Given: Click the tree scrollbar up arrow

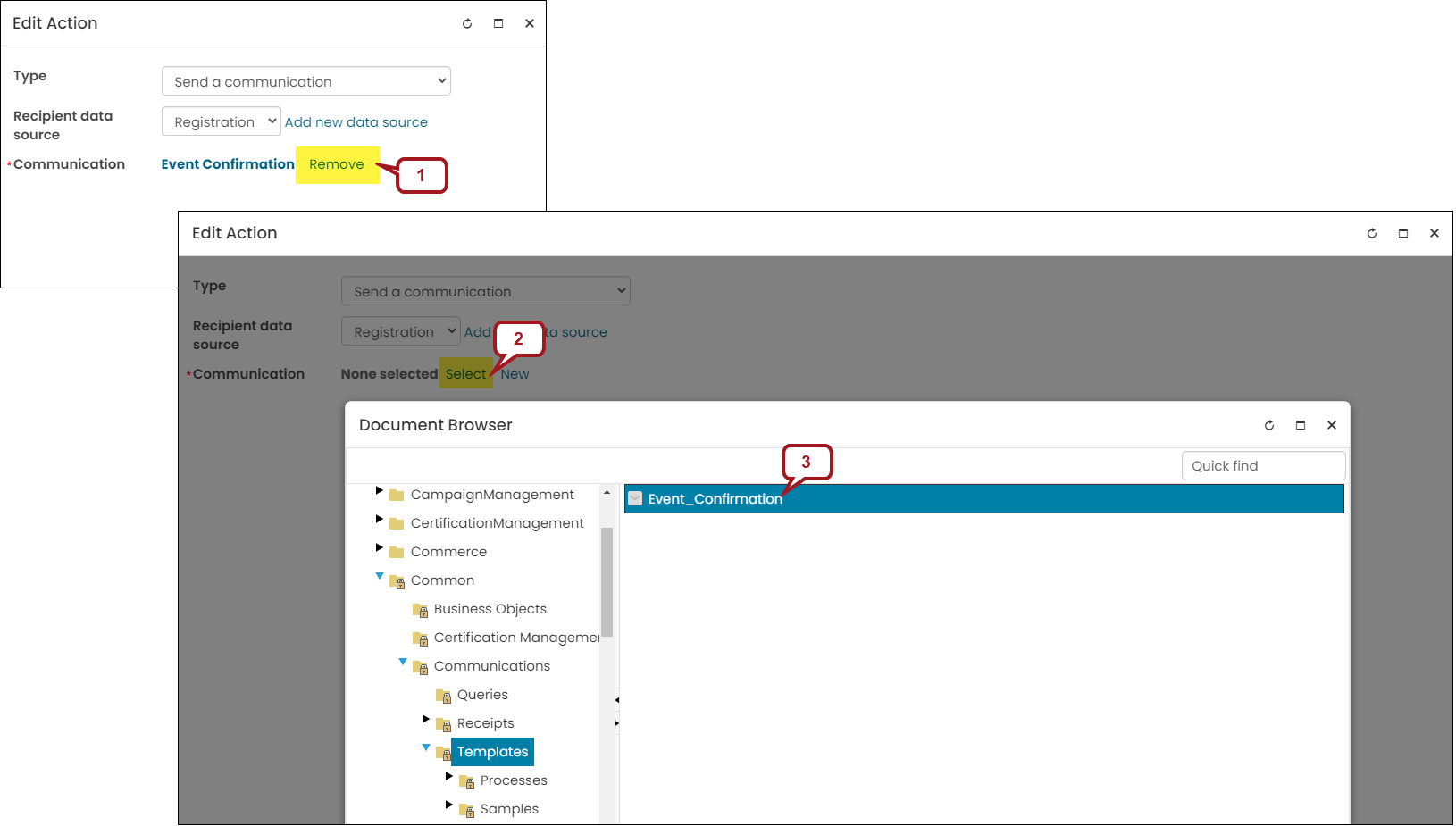Looking at the screenshot, I should click(607, 492).
